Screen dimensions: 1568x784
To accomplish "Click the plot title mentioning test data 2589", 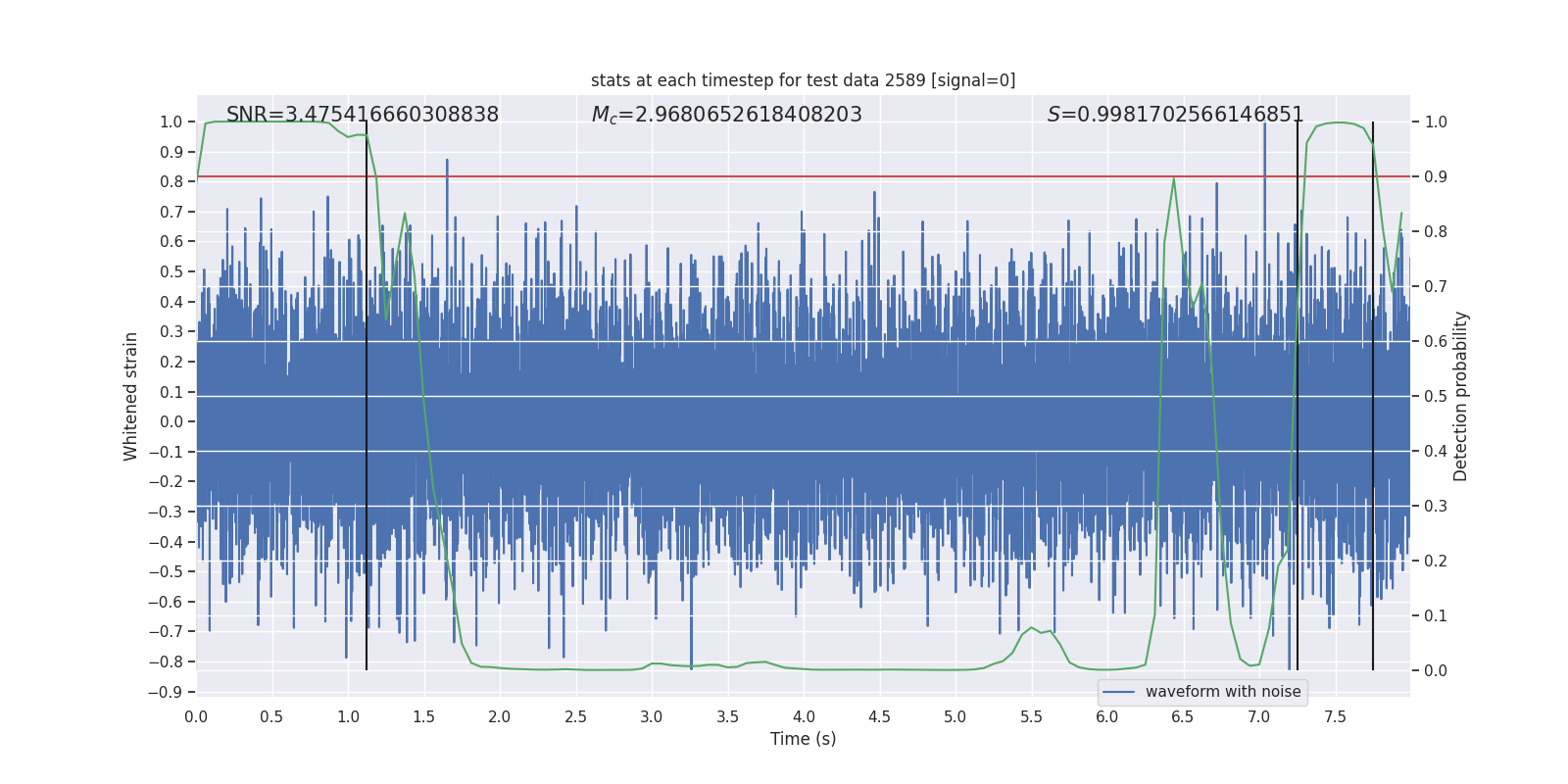I will [804, 80].
